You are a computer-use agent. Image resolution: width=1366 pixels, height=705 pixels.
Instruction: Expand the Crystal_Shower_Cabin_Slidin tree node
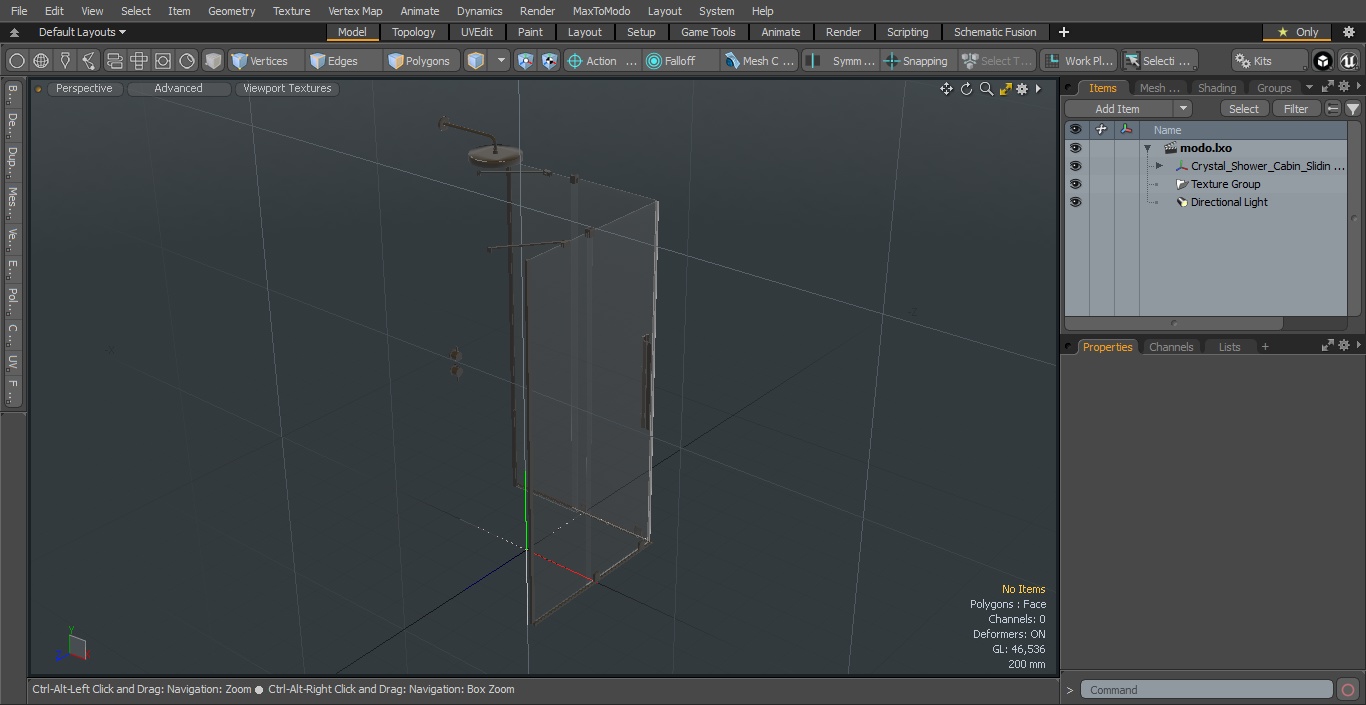coord(1159,166)
